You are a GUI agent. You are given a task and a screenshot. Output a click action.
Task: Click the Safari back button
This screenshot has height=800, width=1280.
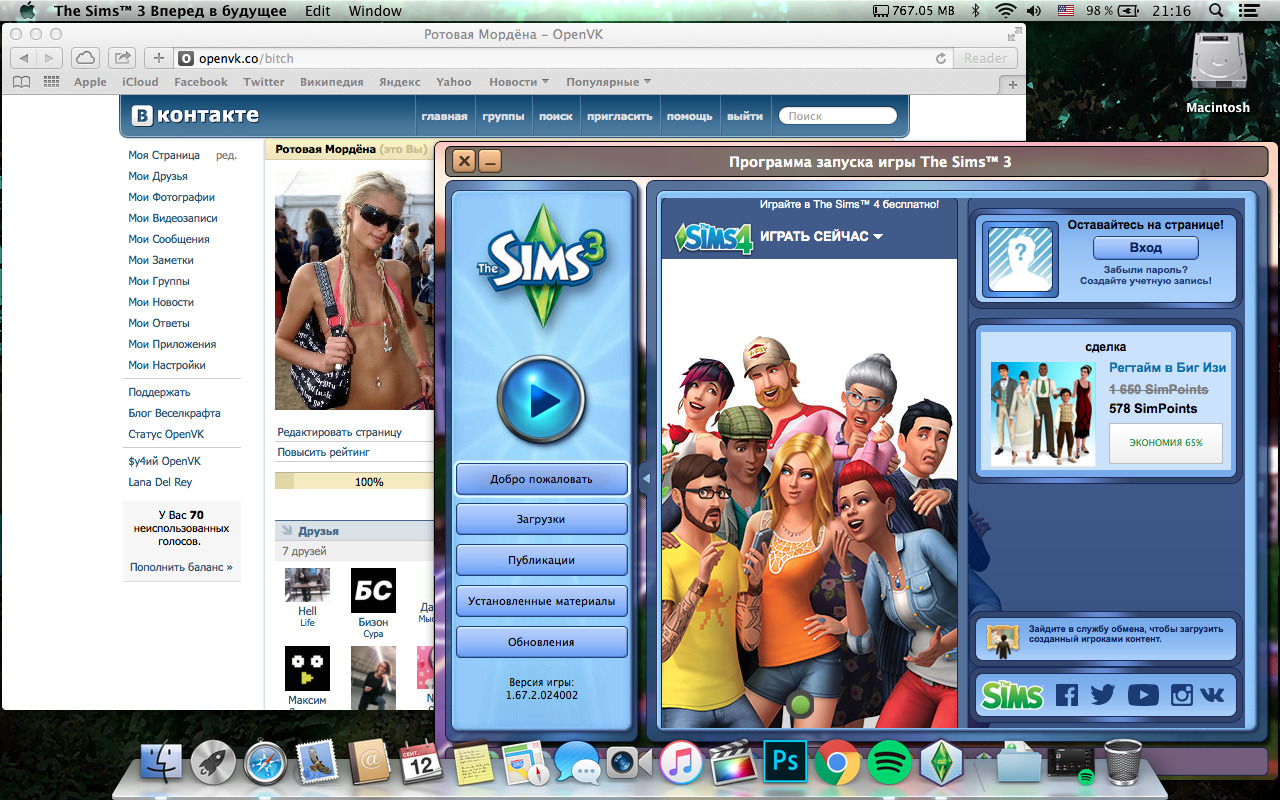24,58
